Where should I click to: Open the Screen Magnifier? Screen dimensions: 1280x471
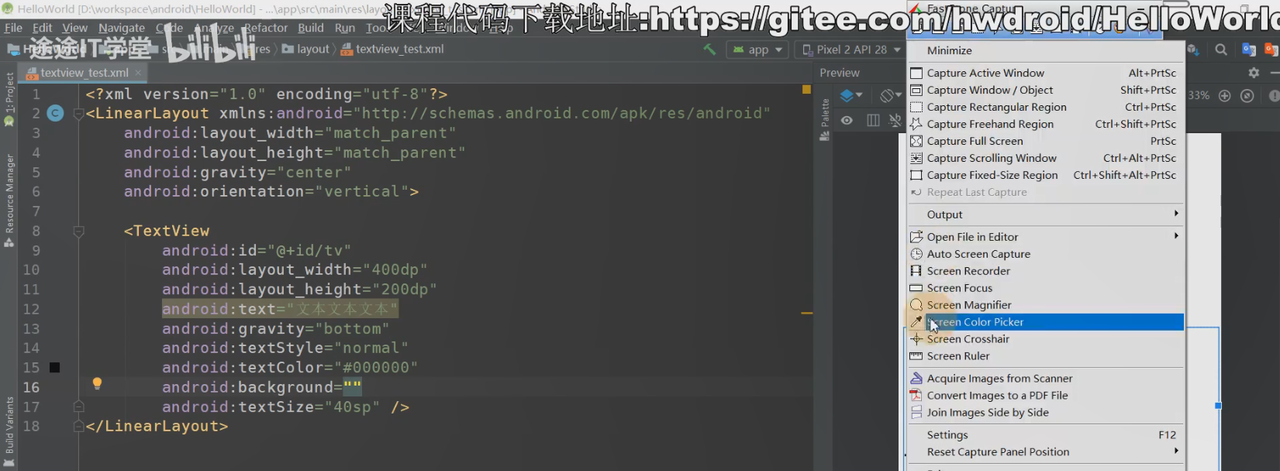pos(1045,305)
